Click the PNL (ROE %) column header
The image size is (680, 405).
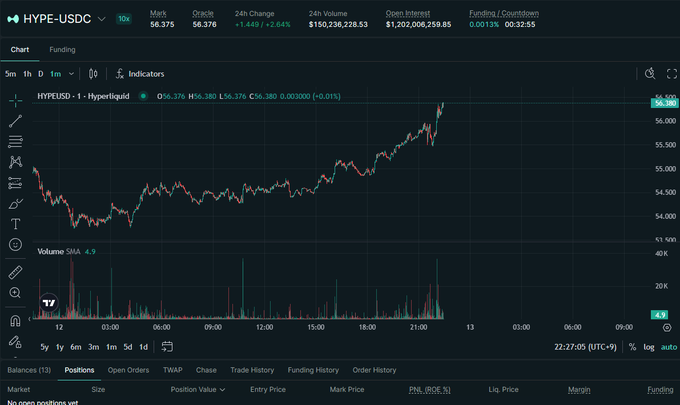pyautogui.click(x=429, y=389)
